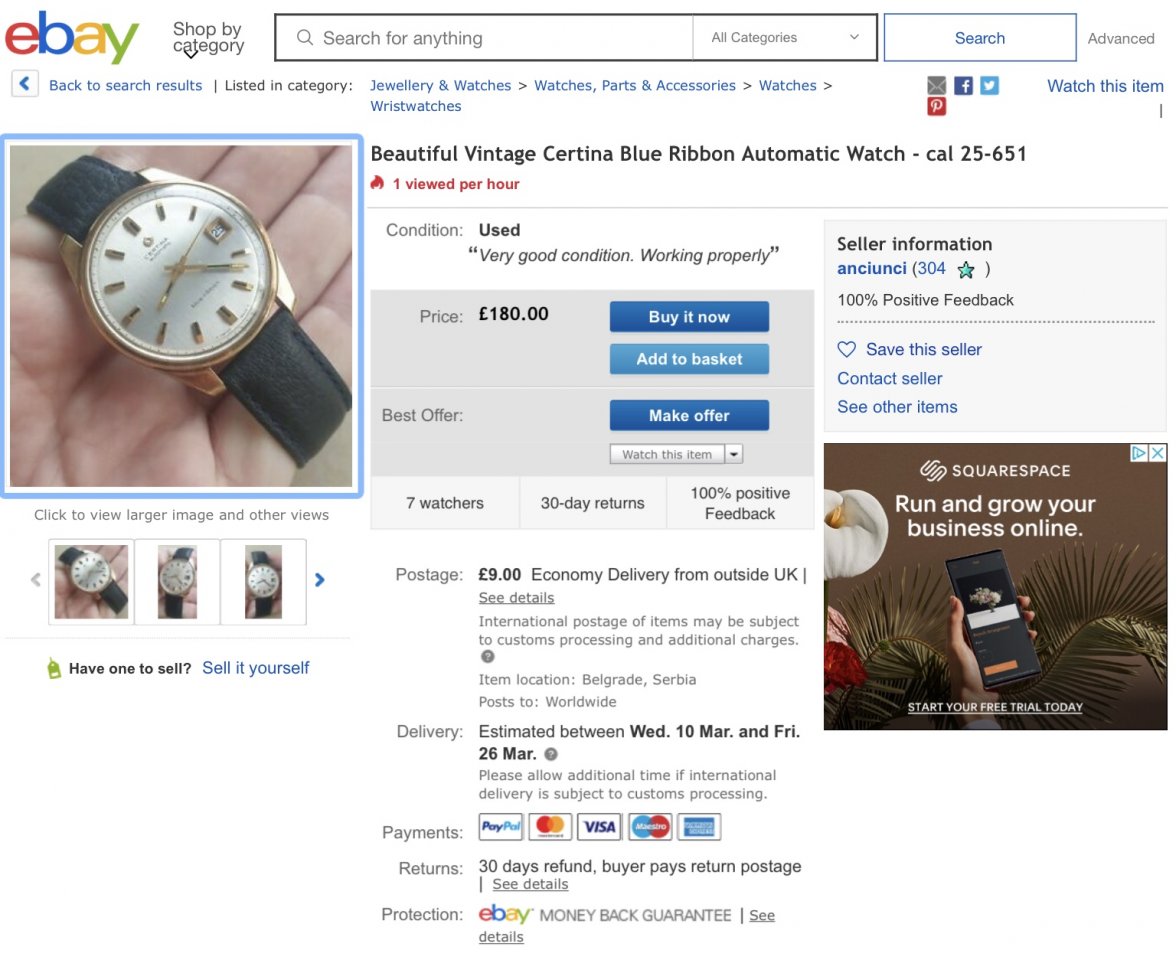Show next thumbnails with the right arrow
This screenshot has height=976, width=1176.
tap(320, 580)
